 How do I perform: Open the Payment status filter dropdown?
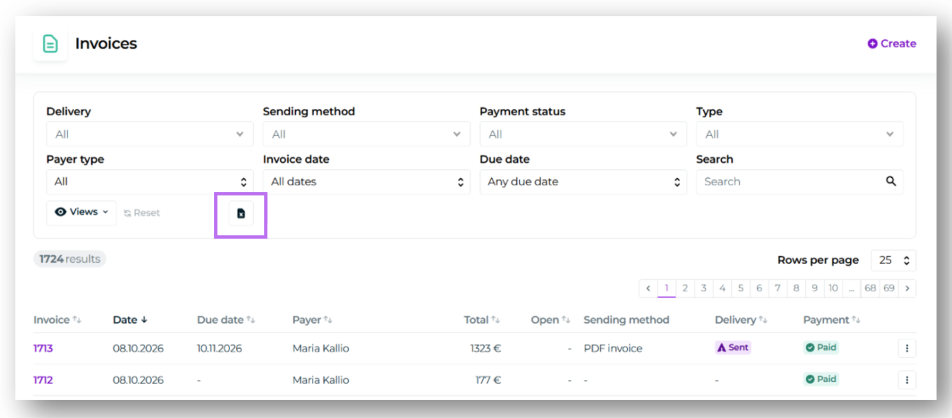coord(583,134)
